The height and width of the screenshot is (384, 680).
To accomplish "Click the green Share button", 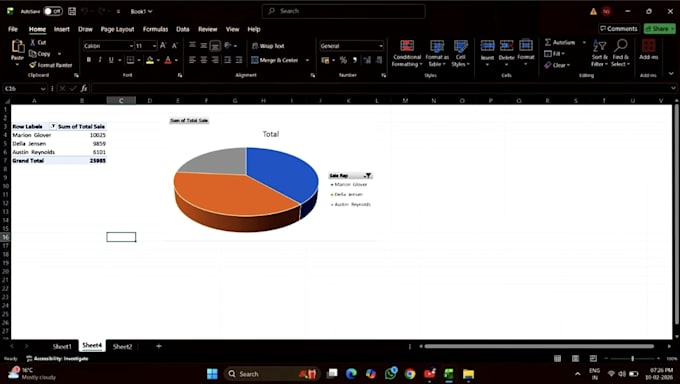I will click(x=660, y=29).
